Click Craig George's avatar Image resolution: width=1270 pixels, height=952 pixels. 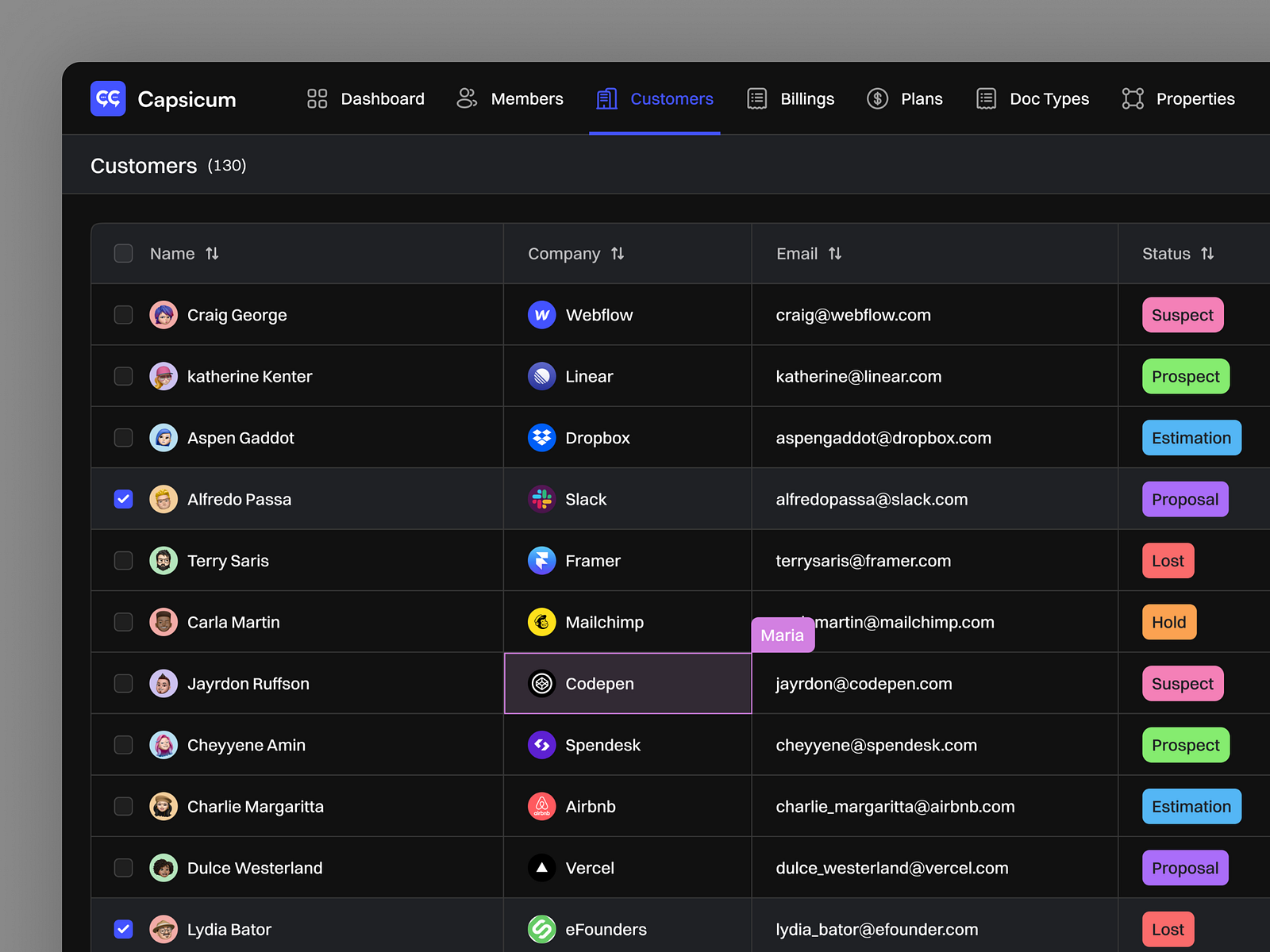click(164, 315)
